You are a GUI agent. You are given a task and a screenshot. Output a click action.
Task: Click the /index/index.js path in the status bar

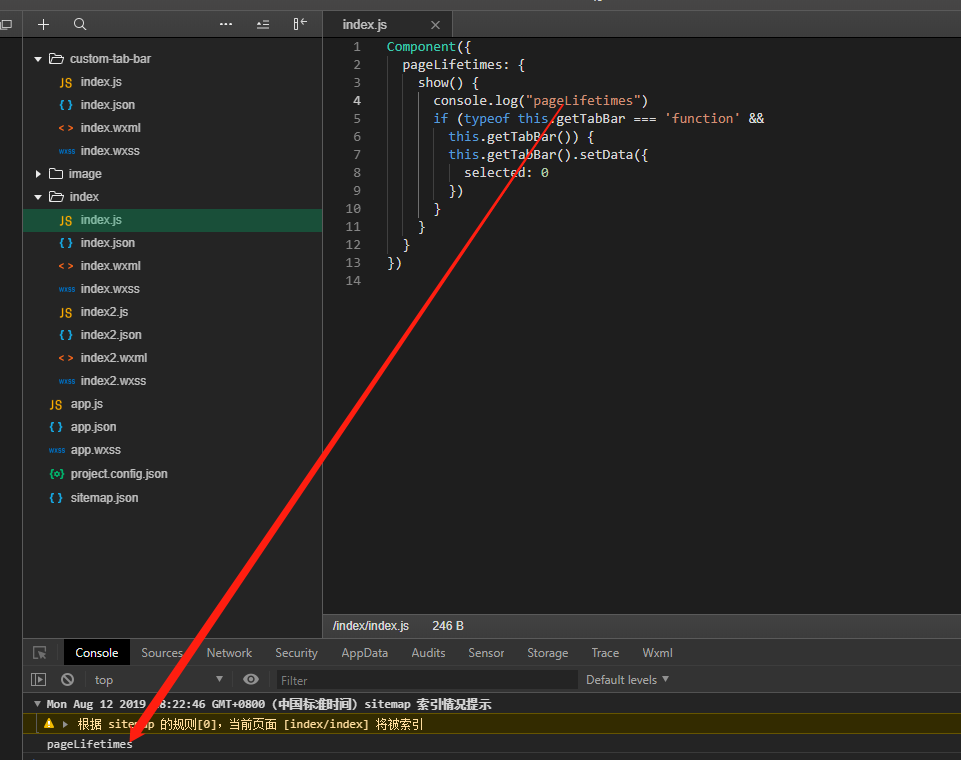pos(371,626)
